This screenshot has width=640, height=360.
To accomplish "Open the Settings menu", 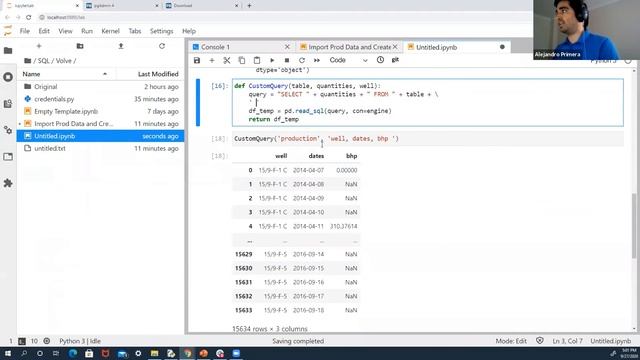I will click(x=162, y=31).
